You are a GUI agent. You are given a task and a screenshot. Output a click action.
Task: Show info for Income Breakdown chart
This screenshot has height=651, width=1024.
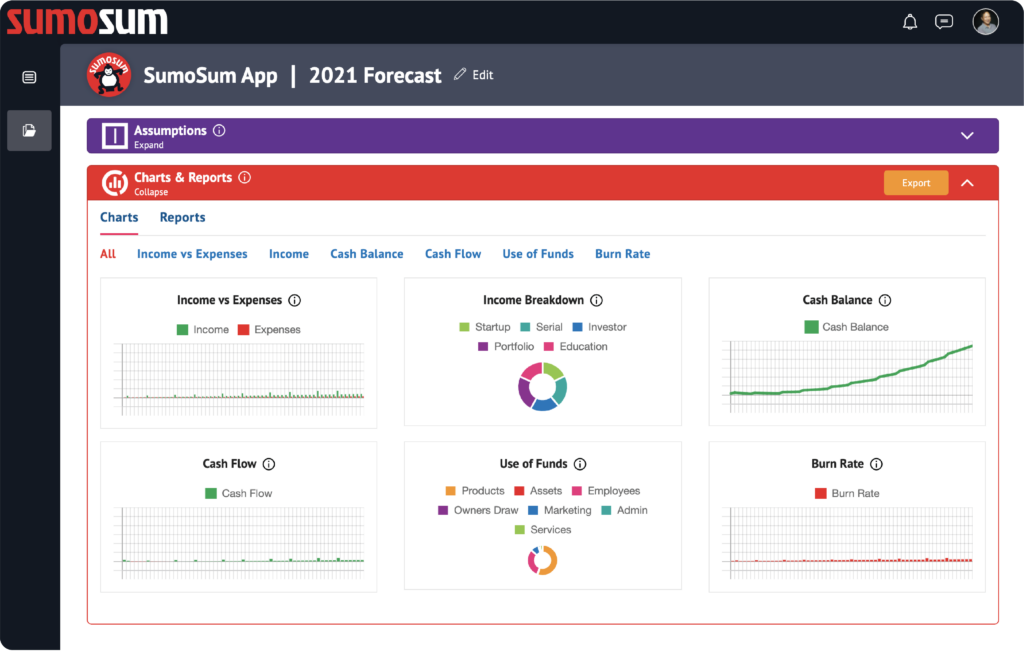click(596, 300)
